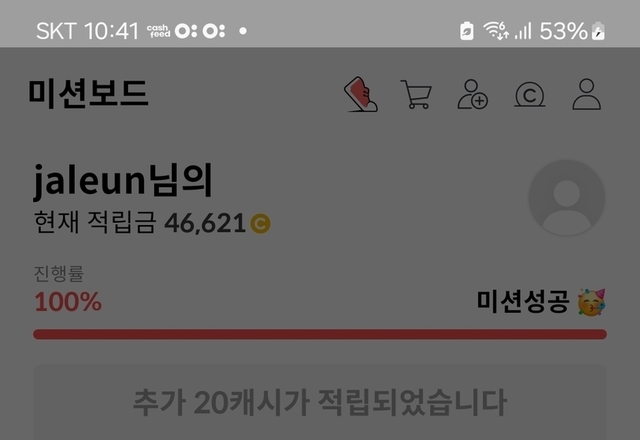Tap the 추가 20캐시가 적립되었습니다 banner
640x440 pixels.
[320, 402]
